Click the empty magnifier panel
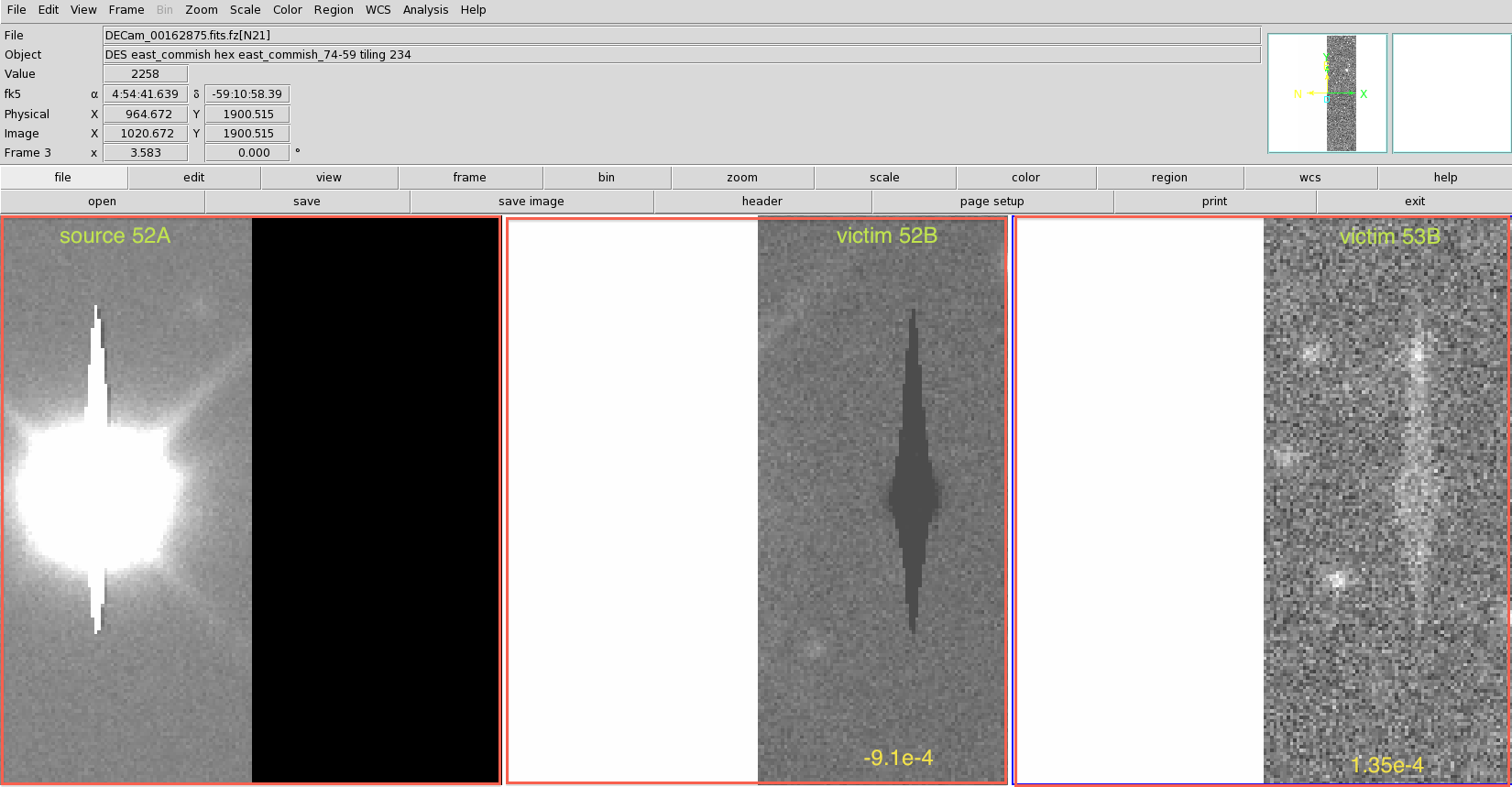 tap(1452, 93)
